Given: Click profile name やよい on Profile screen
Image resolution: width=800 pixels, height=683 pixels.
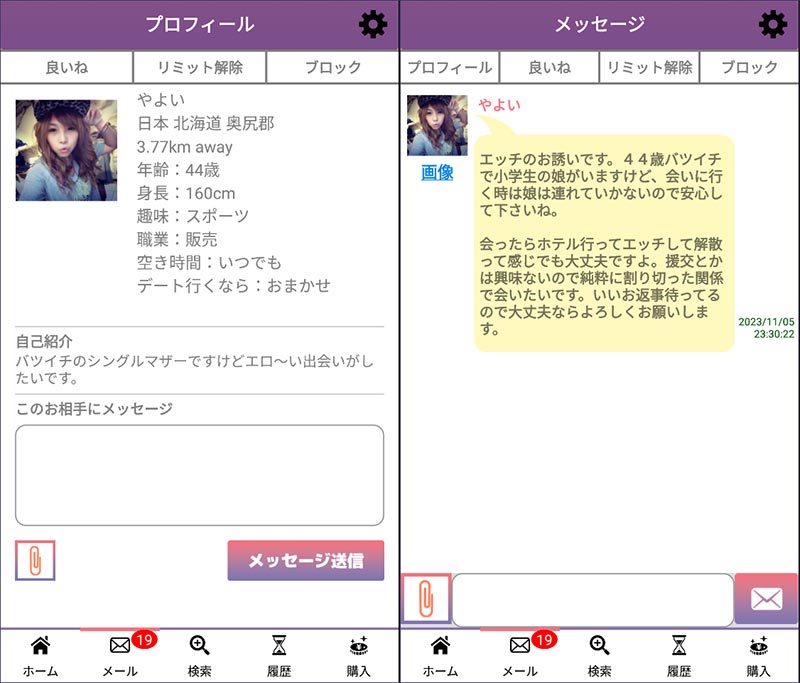Looking at the screenshot, I should pos(161,100).
